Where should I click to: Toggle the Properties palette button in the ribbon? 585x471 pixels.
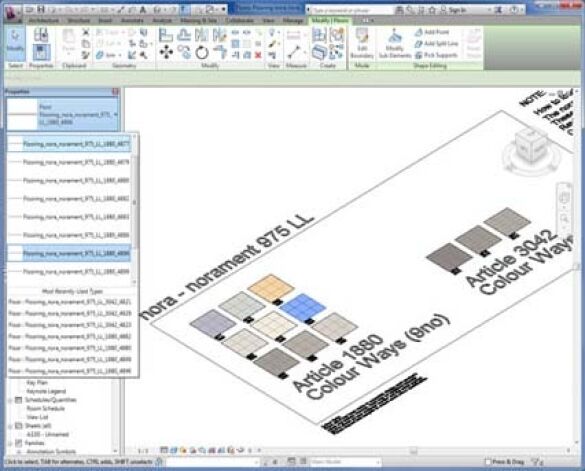tap(41, 53)
